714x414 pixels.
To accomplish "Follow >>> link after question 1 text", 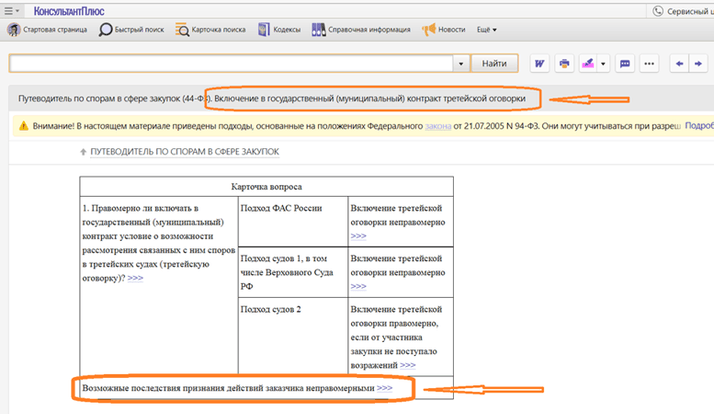I will click(x=135, y=278).
